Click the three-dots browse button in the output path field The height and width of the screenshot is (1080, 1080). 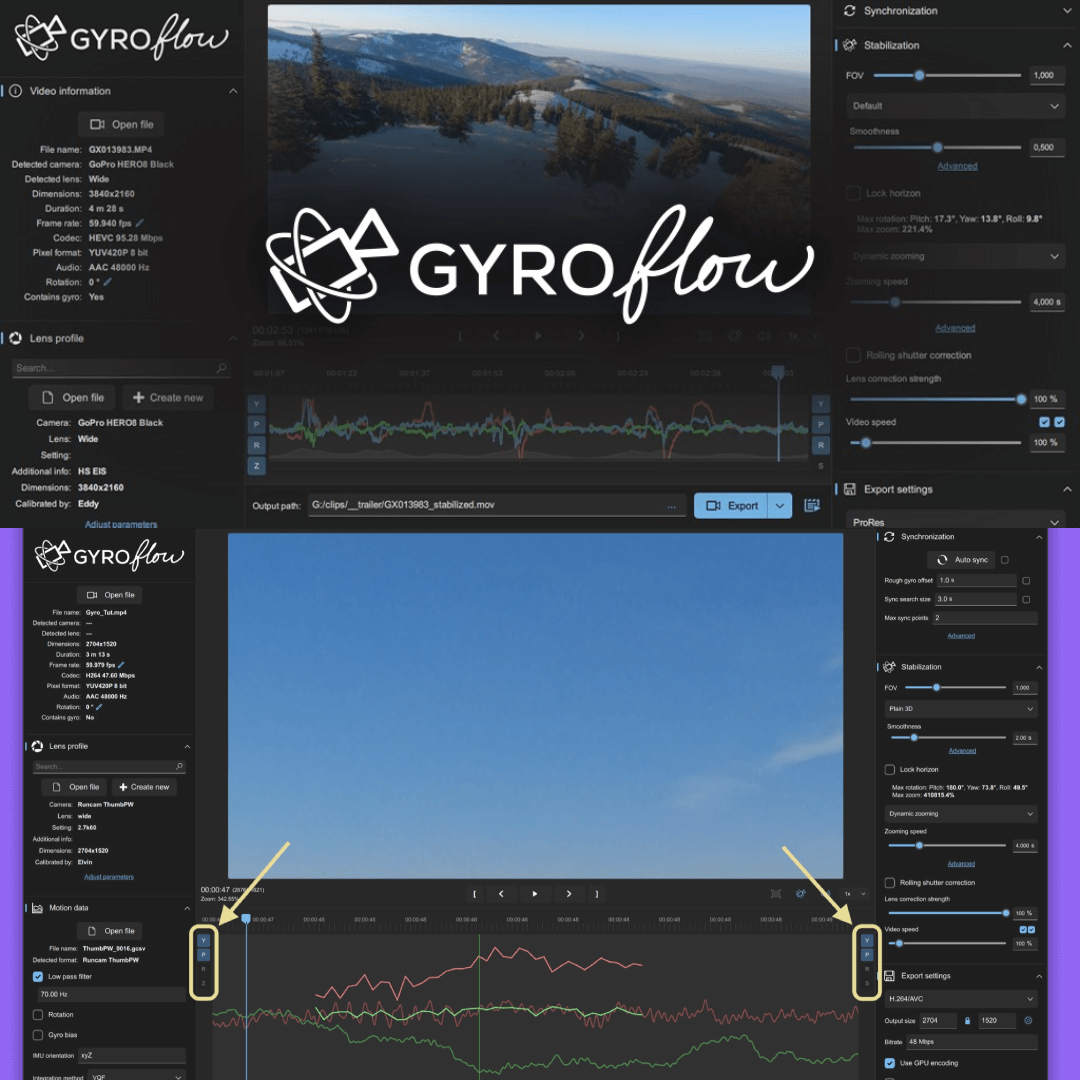[x=672, y=507]
